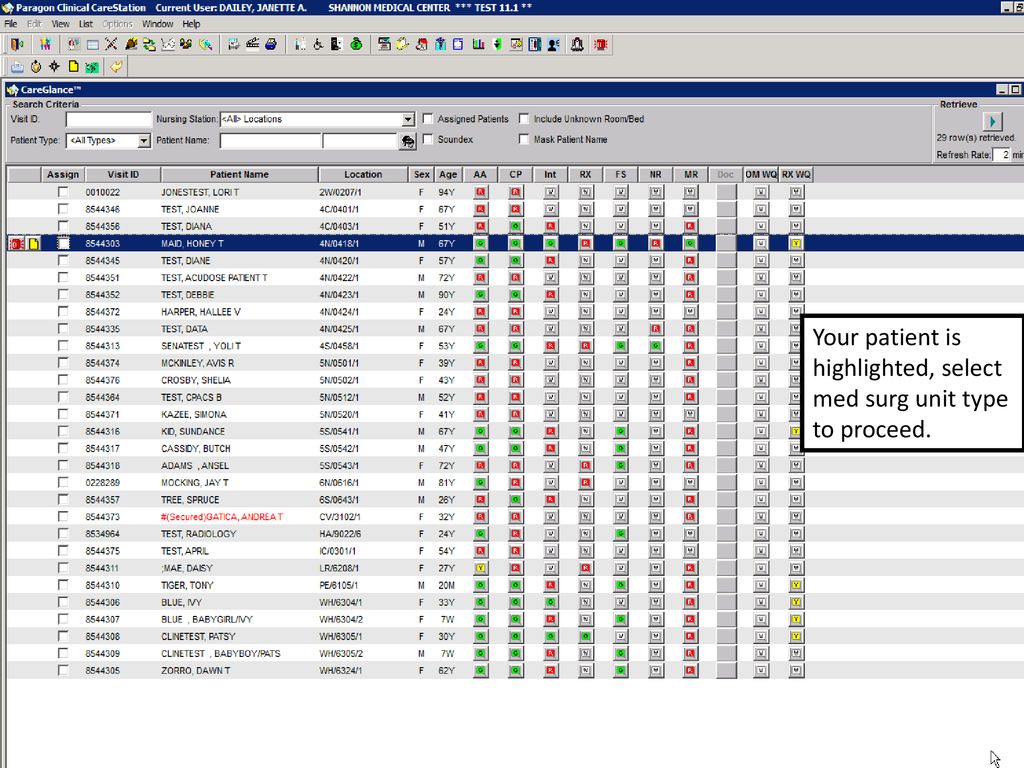Click location WH/6324/1
Viewport: 1024px width, 768px height.
pos(340,671)
